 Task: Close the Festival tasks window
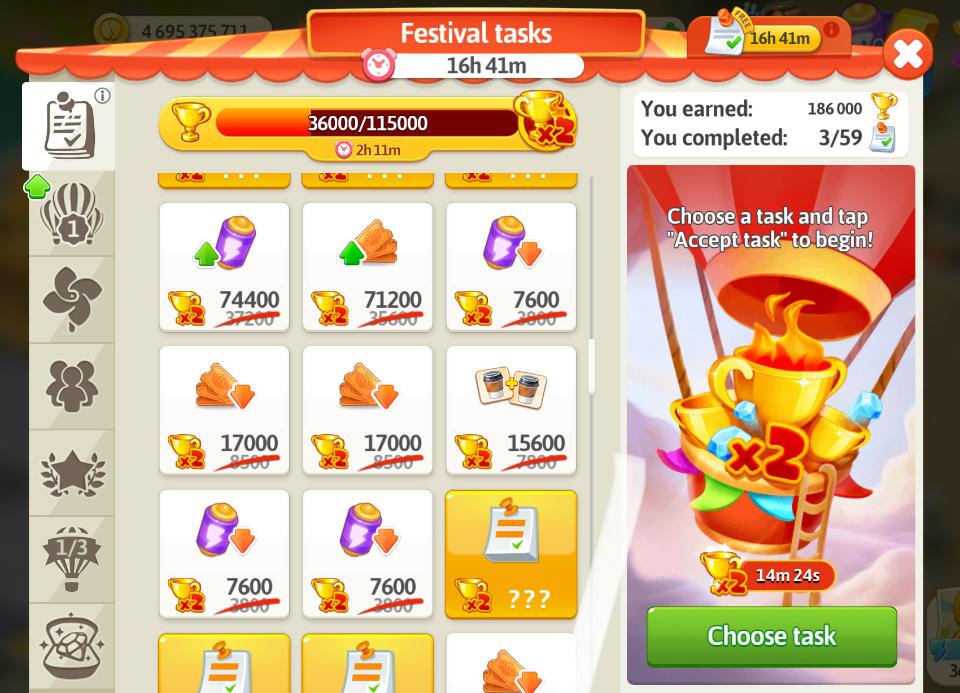point(908,54)
